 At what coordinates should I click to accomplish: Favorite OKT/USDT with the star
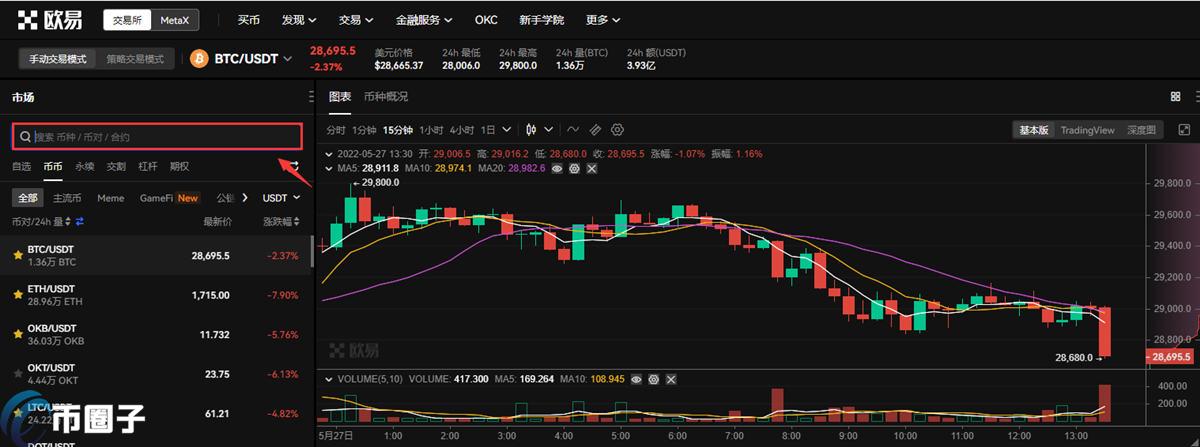click(x=18, y=374)
